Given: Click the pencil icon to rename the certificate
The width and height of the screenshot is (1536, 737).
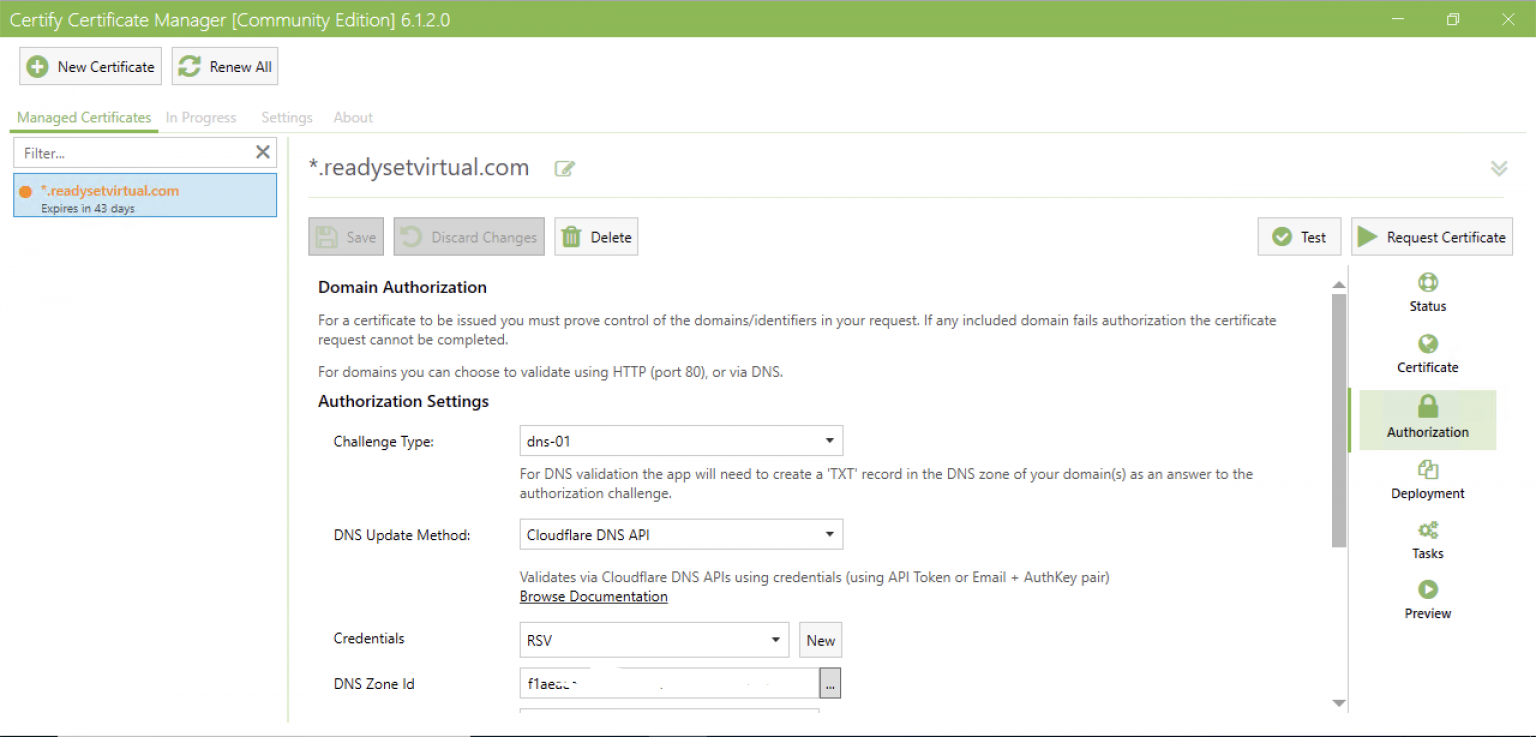Looking at the screenshot, I should tap(563, 169).
